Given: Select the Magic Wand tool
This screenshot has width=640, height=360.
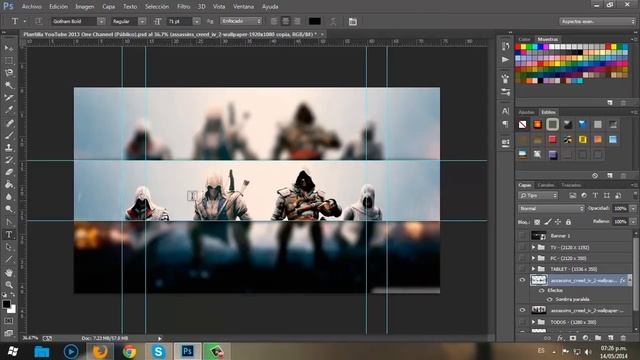Looking at the screenshot, I should [9, 85].
